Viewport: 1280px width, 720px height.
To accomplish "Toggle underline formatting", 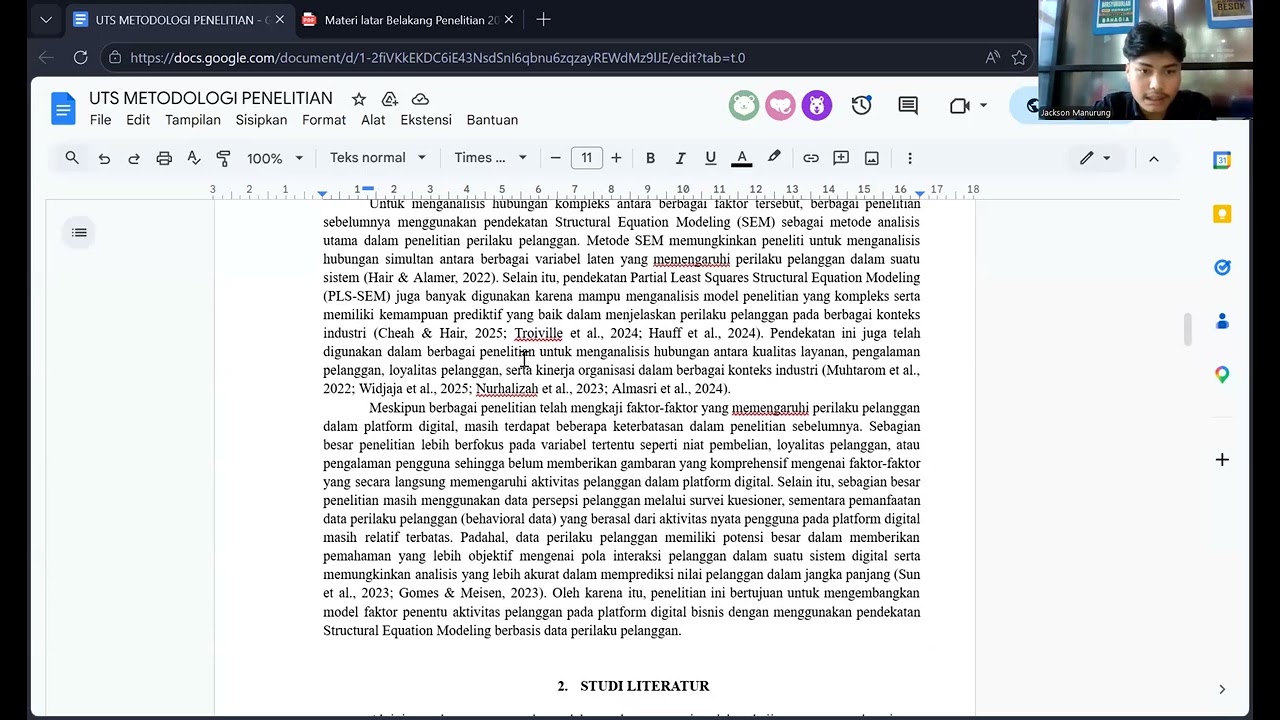I will pos(710,158).
